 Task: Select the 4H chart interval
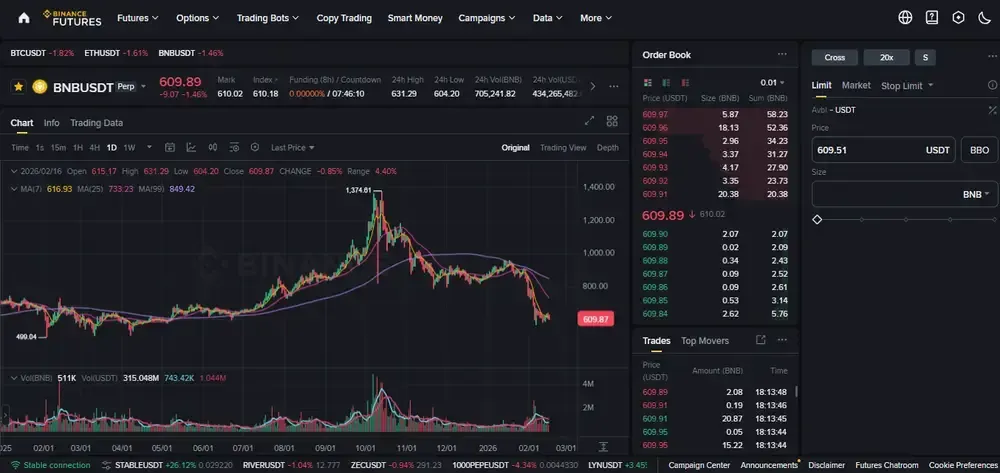94,147
